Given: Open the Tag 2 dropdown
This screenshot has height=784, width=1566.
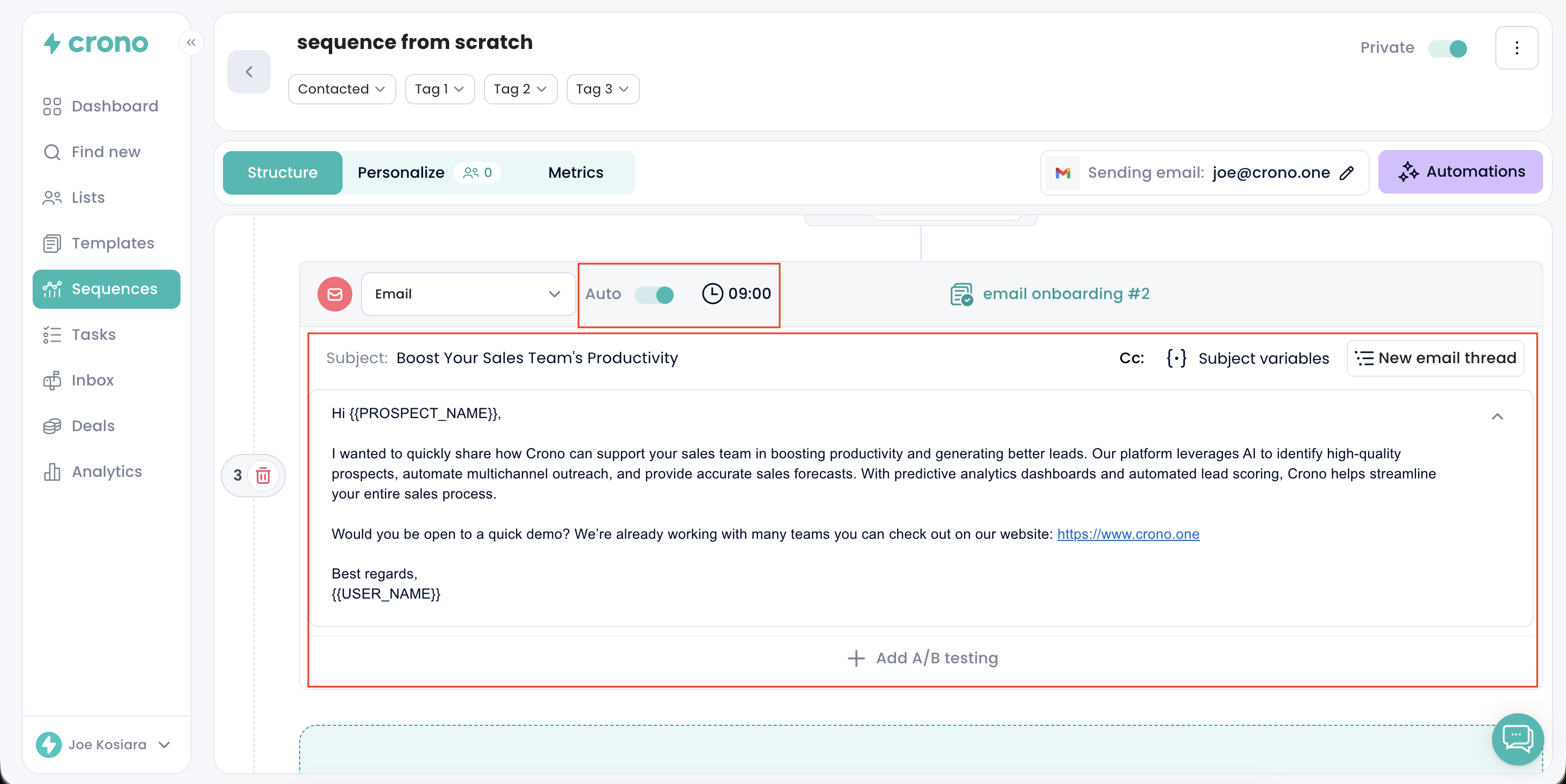Looking at the screenshot, I should (520, 89).
